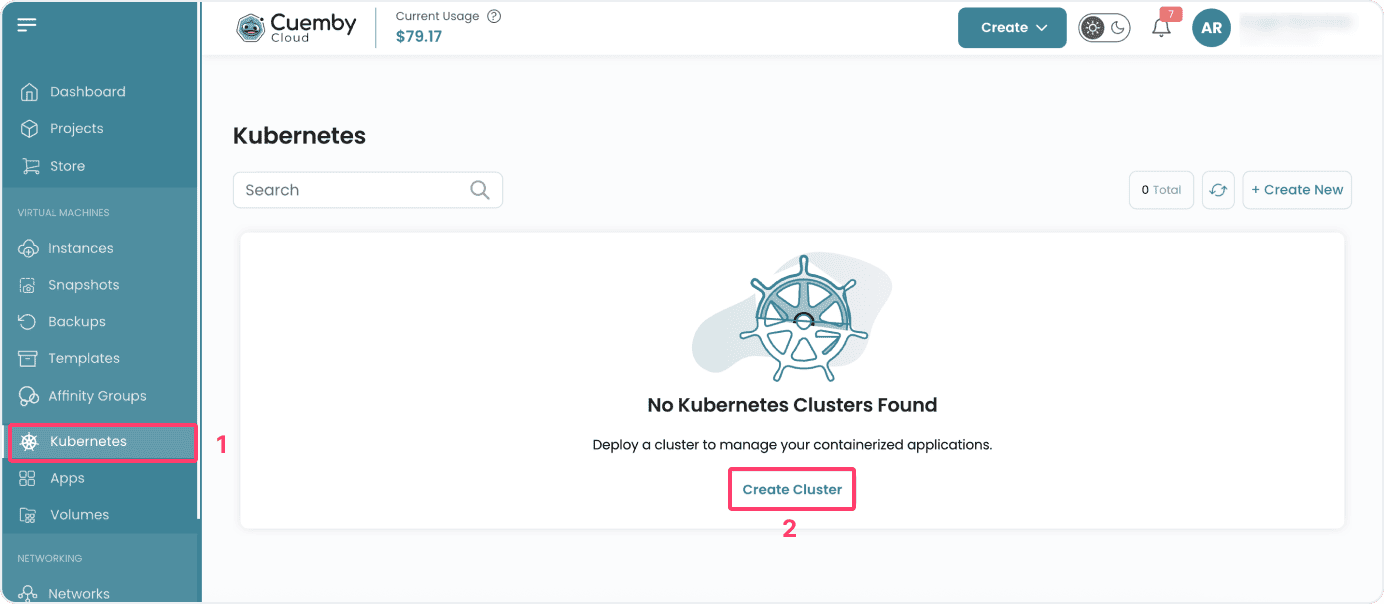Viewport: 1384px width, 604px height.
Task: Select the Instances sidebar icon
Action: 29,248
